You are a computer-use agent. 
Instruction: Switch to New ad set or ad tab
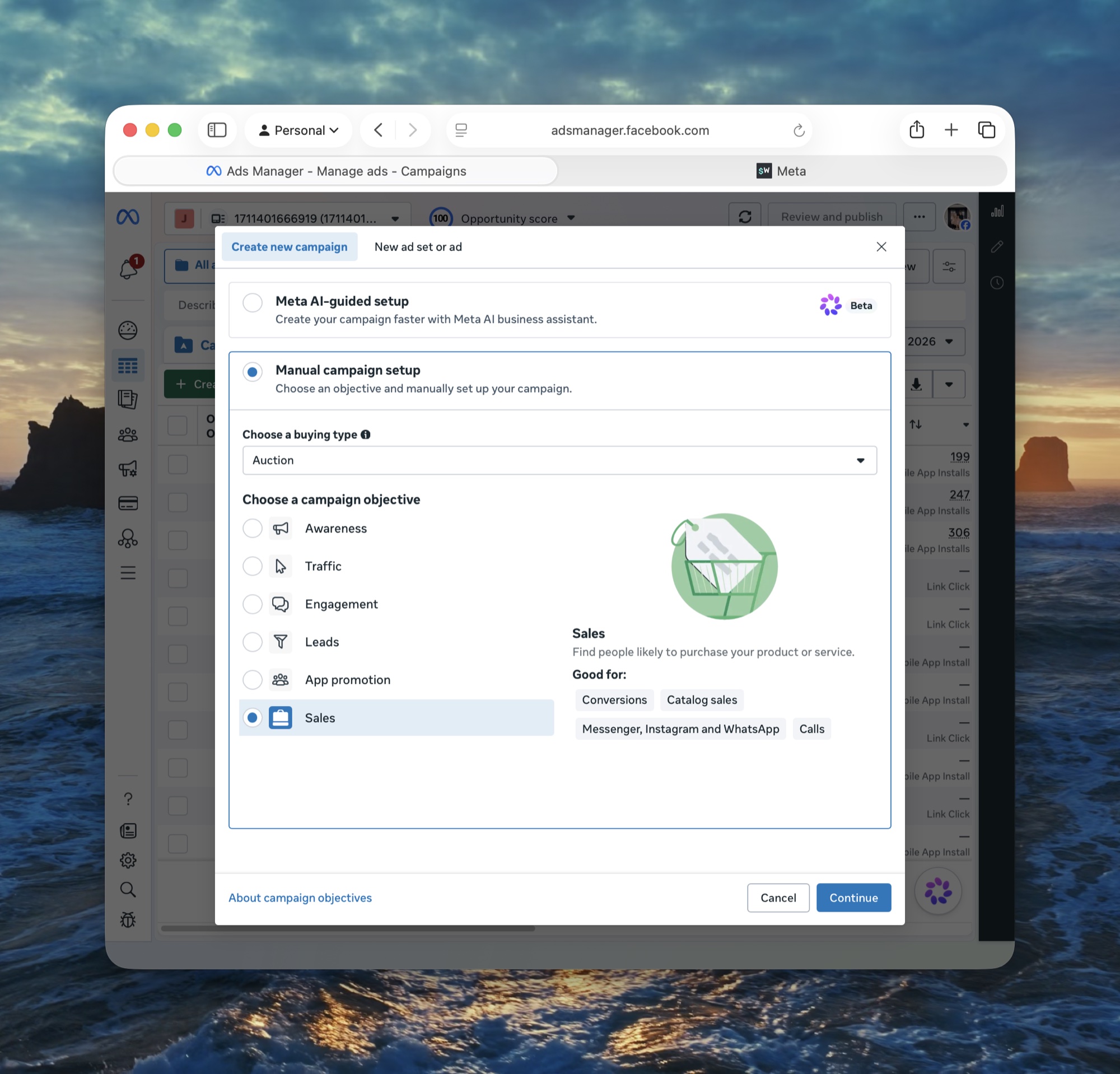coord(418,247)
